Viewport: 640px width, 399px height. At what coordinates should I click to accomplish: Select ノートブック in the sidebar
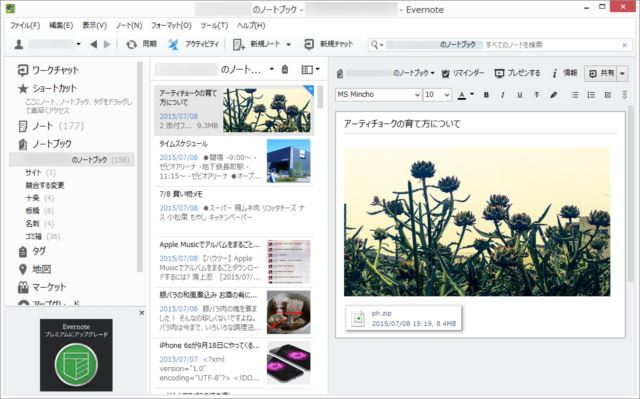[45, 144]
